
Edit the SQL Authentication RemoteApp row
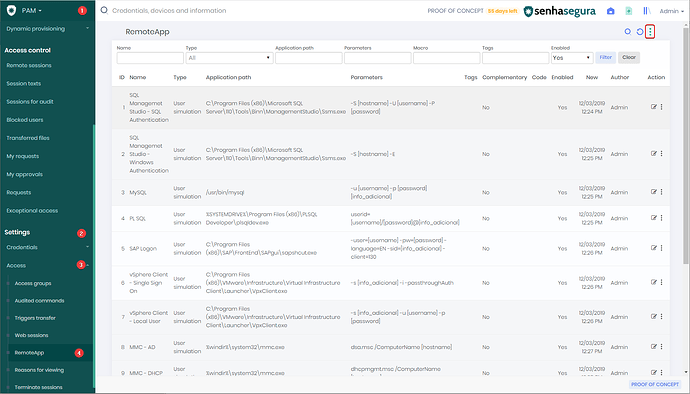point(653,107)
